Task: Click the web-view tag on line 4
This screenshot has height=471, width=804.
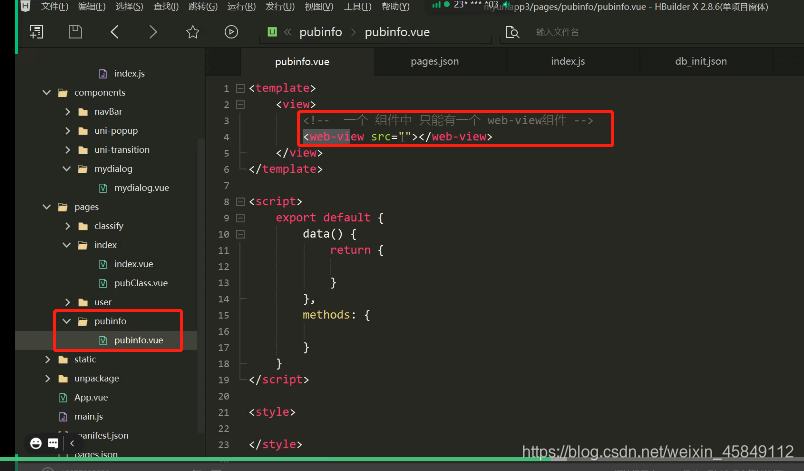Action: click(x=336, y=137)
